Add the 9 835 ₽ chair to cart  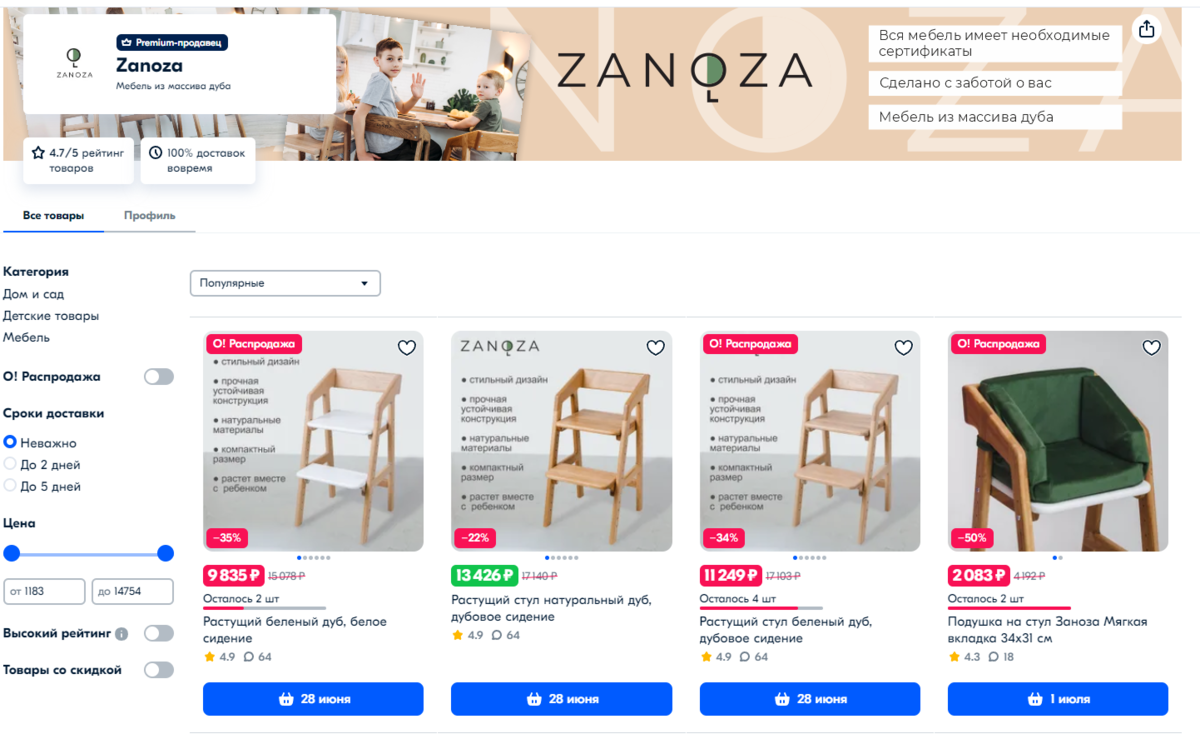[313, 699]
